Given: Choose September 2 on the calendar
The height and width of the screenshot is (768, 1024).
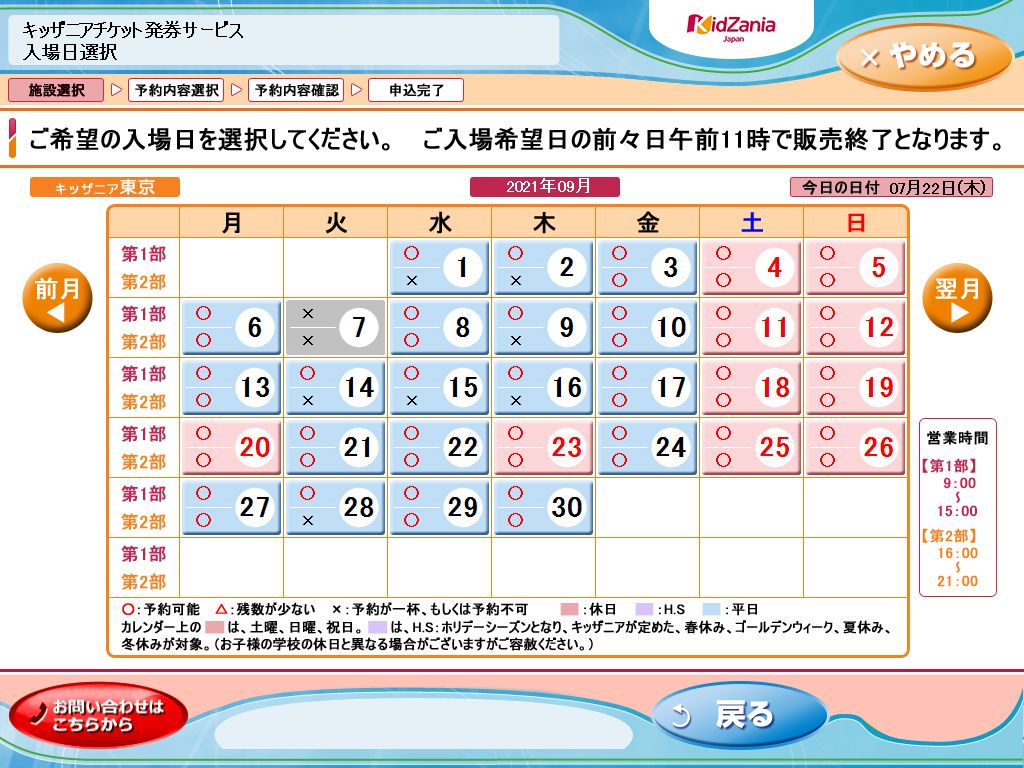Looking at the screenshot, I should 543,267.
